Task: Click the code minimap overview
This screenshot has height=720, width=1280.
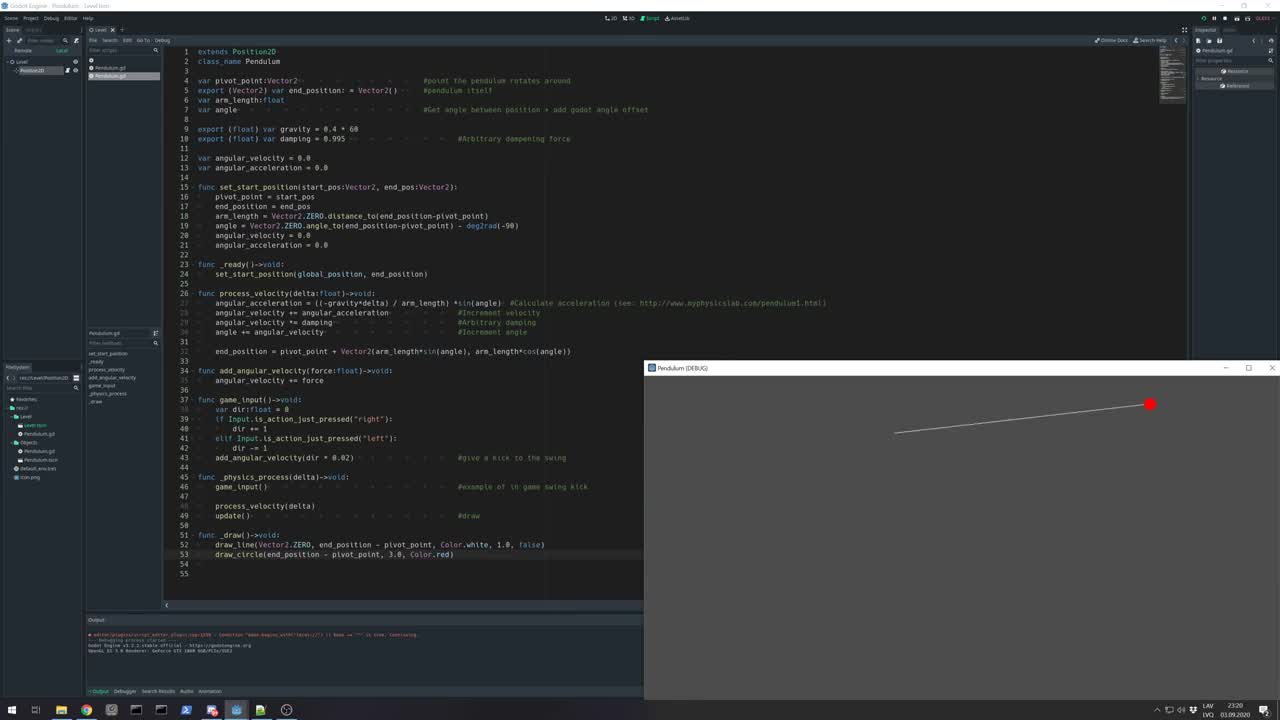Action: 1172,75
